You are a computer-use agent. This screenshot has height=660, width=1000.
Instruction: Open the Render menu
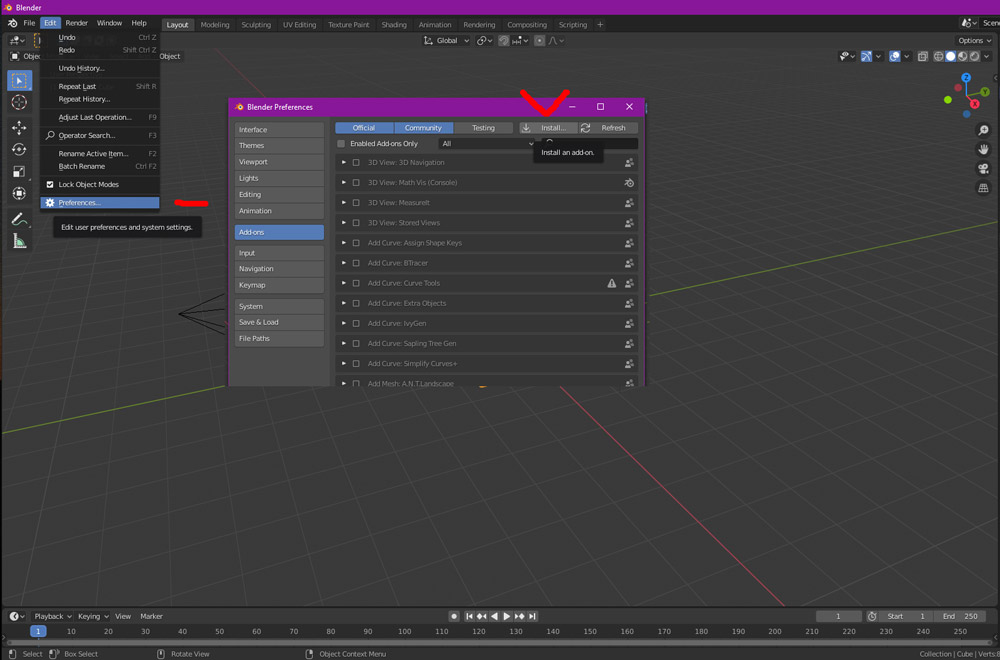pyautogui.click(x=77, y=23)
